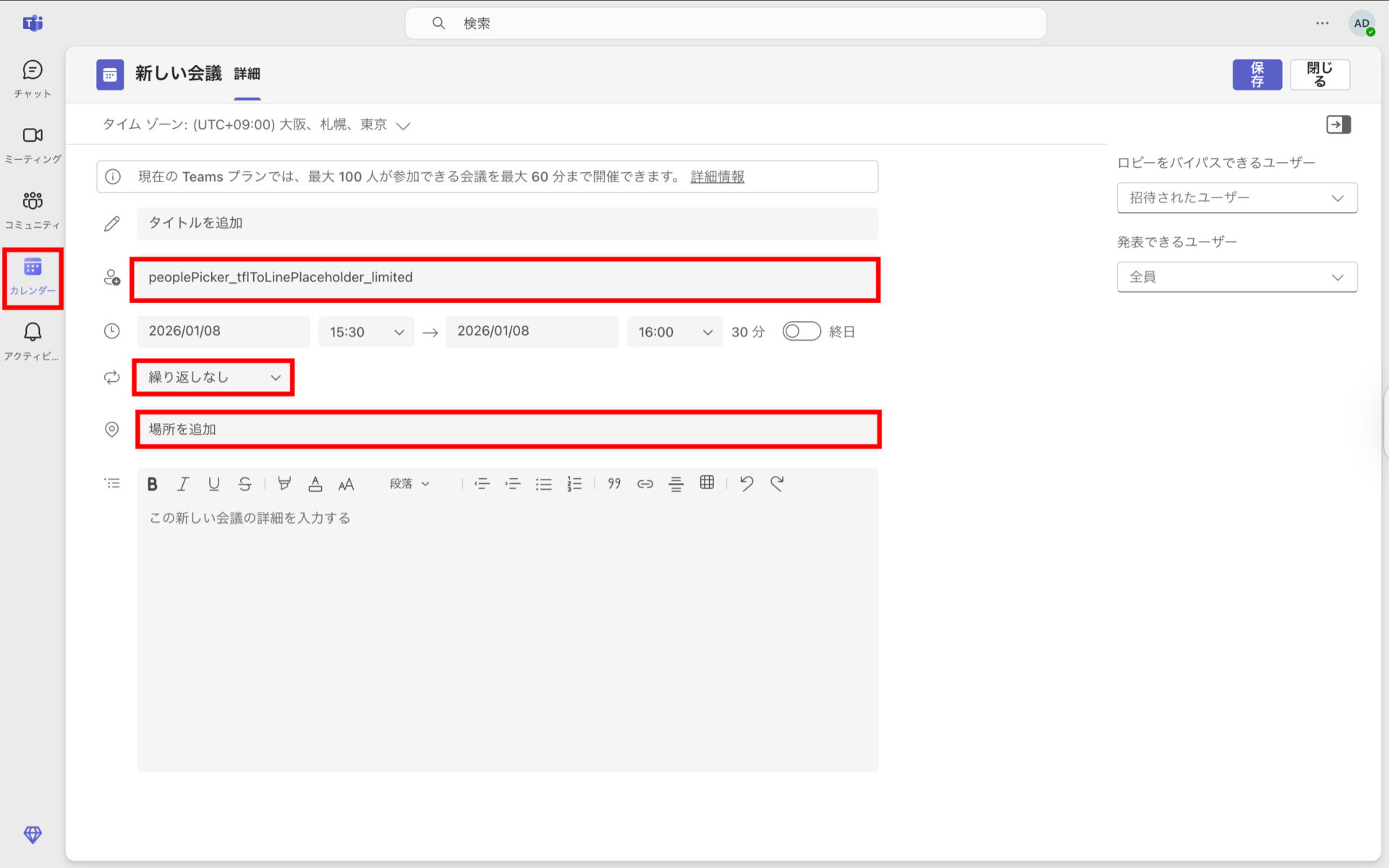This screenshot has height=868, width=1389.
Task: Open the チャット section in the sidebar
Action: 32,77
